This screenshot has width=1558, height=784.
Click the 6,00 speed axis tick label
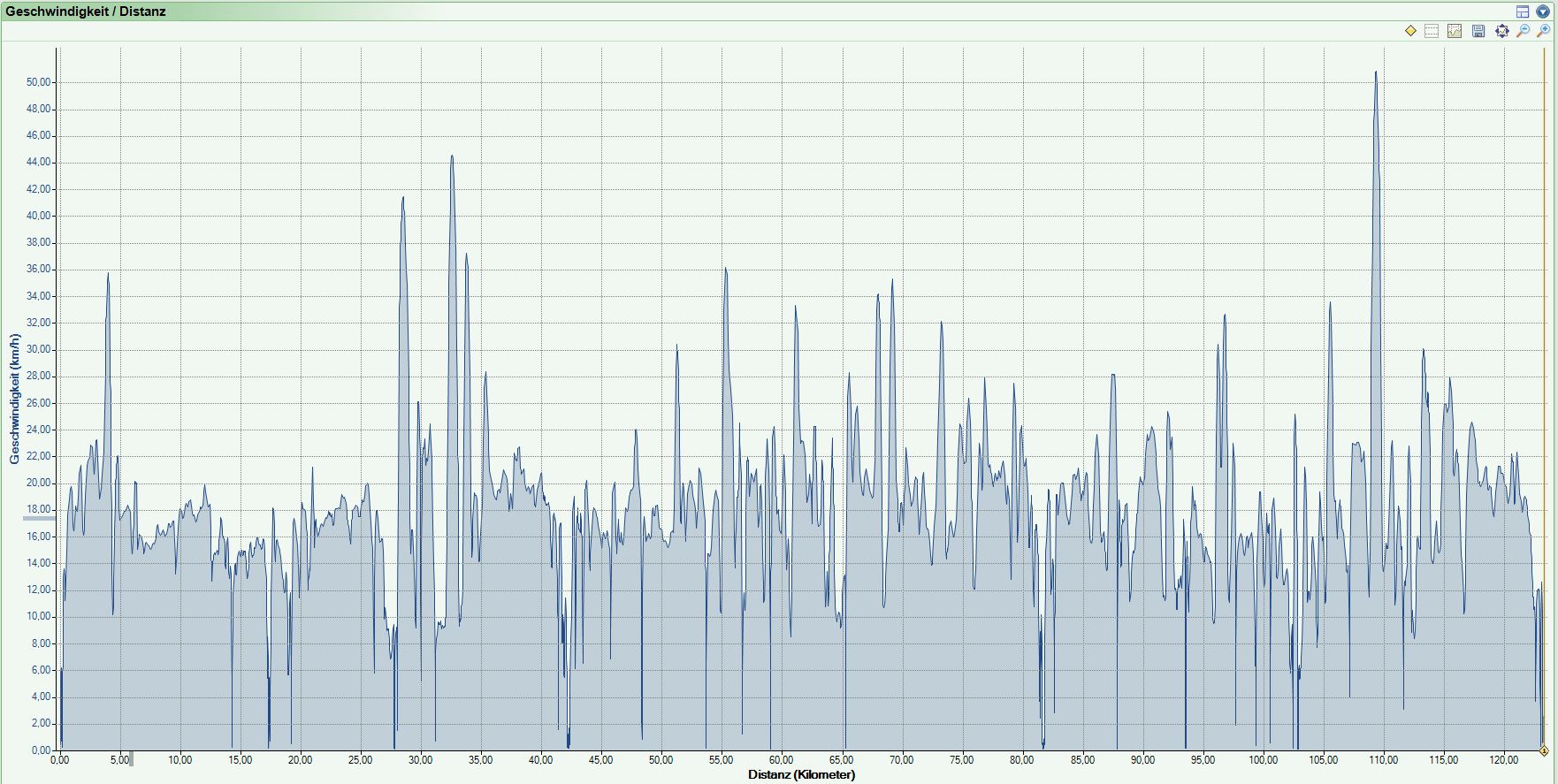(x=42, y=670)
